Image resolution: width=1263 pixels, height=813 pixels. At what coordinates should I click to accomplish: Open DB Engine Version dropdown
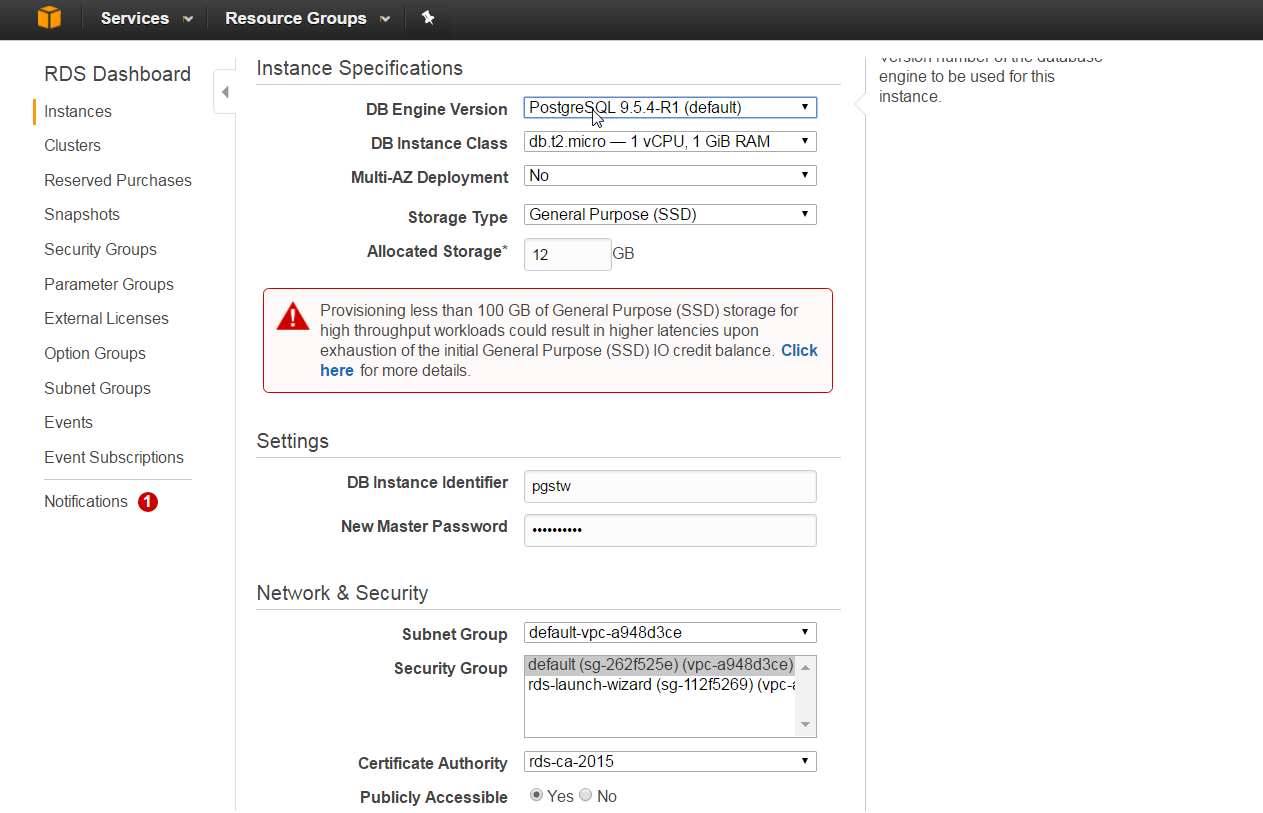[x=670, y=107]
